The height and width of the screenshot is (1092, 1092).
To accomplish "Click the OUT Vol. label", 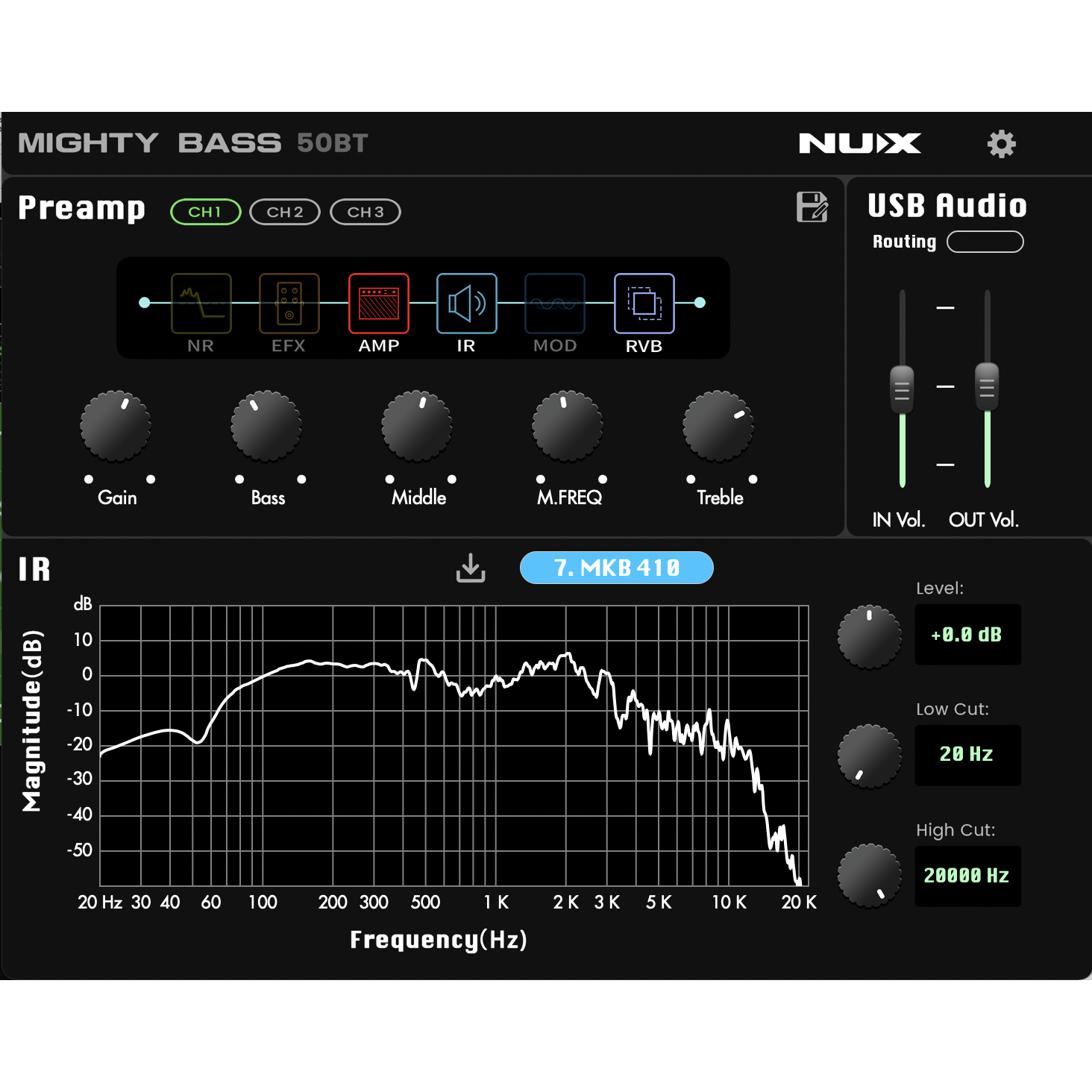I will click(984, 520).
